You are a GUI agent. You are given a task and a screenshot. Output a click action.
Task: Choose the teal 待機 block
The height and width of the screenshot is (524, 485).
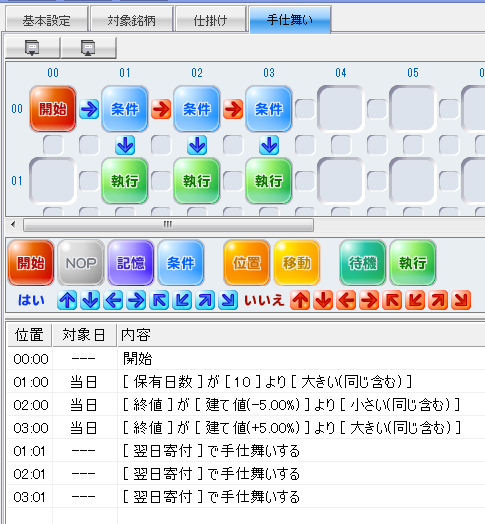coord(363,263)
